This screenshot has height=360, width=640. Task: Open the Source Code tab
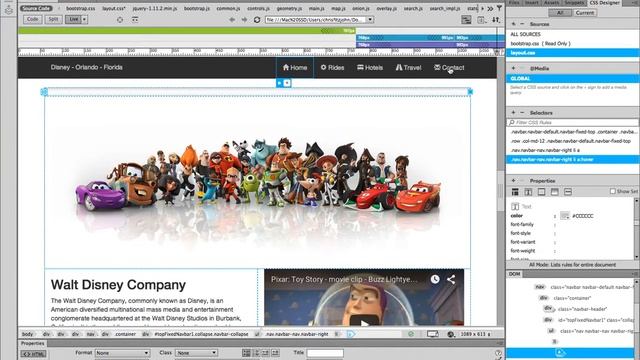[x=36, y=8]
